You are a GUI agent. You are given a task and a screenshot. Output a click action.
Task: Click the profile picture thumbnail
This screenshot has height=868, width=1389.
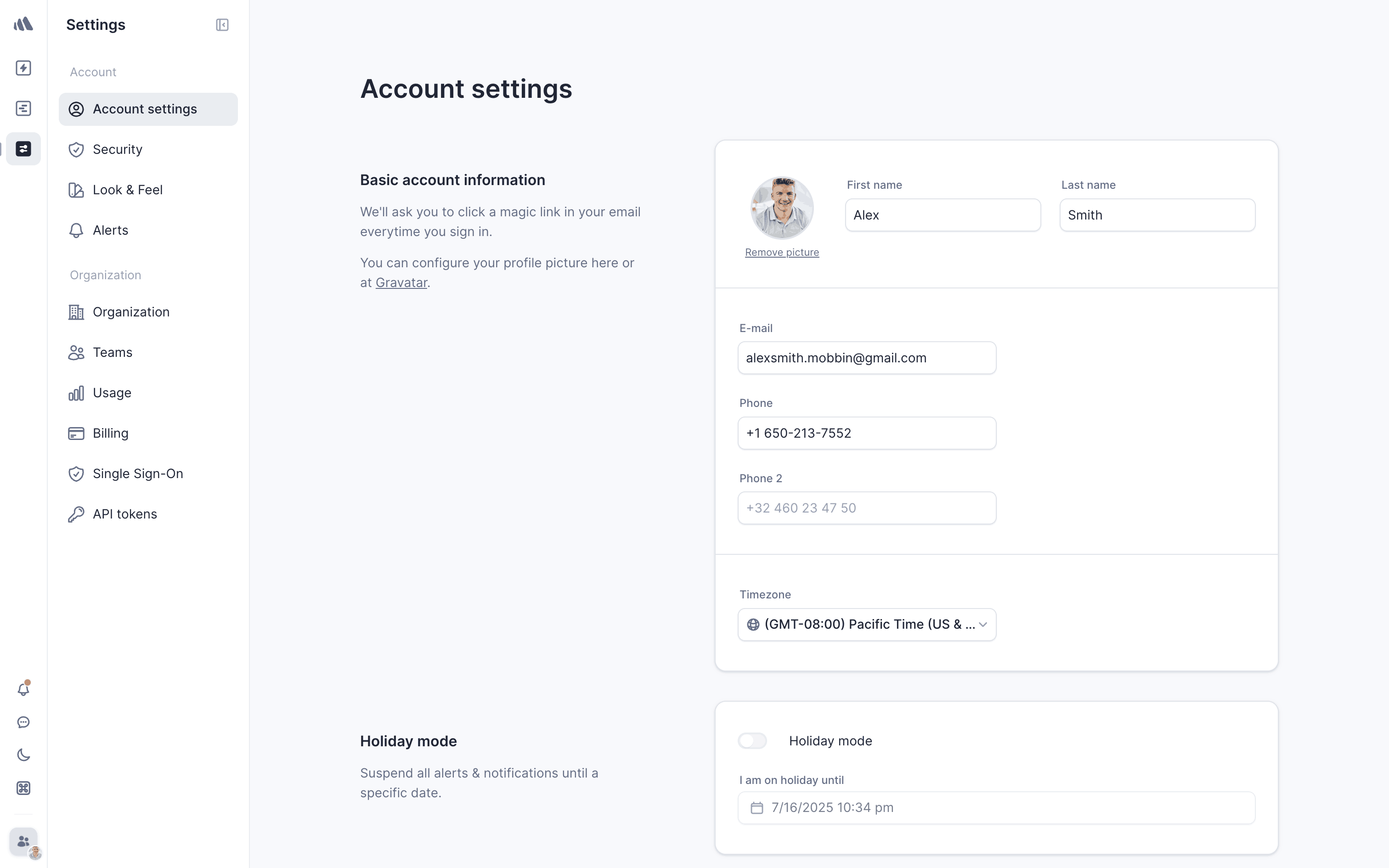782,208
